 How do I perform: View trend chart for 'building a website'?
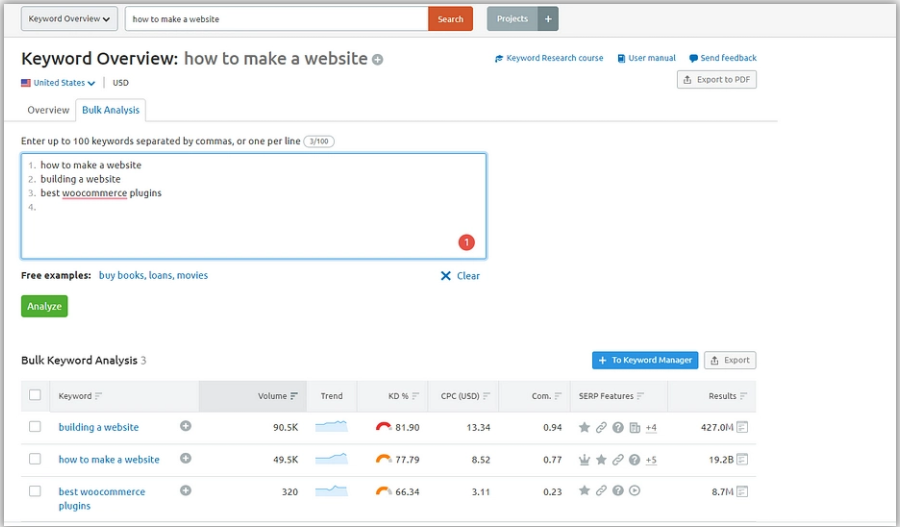point(331,426)
